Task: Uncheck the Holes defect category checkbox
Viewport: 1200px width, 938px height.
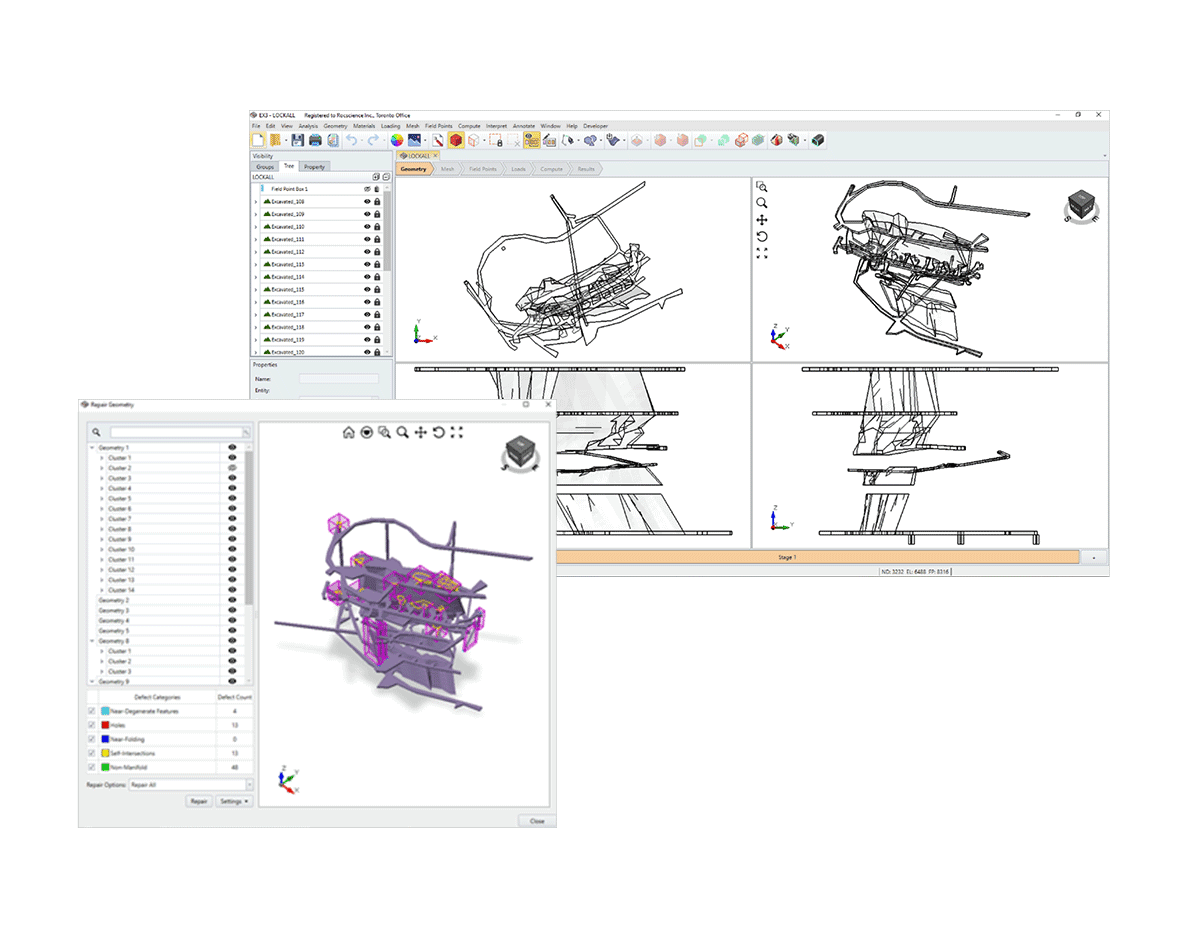Action: click(92, 725)
